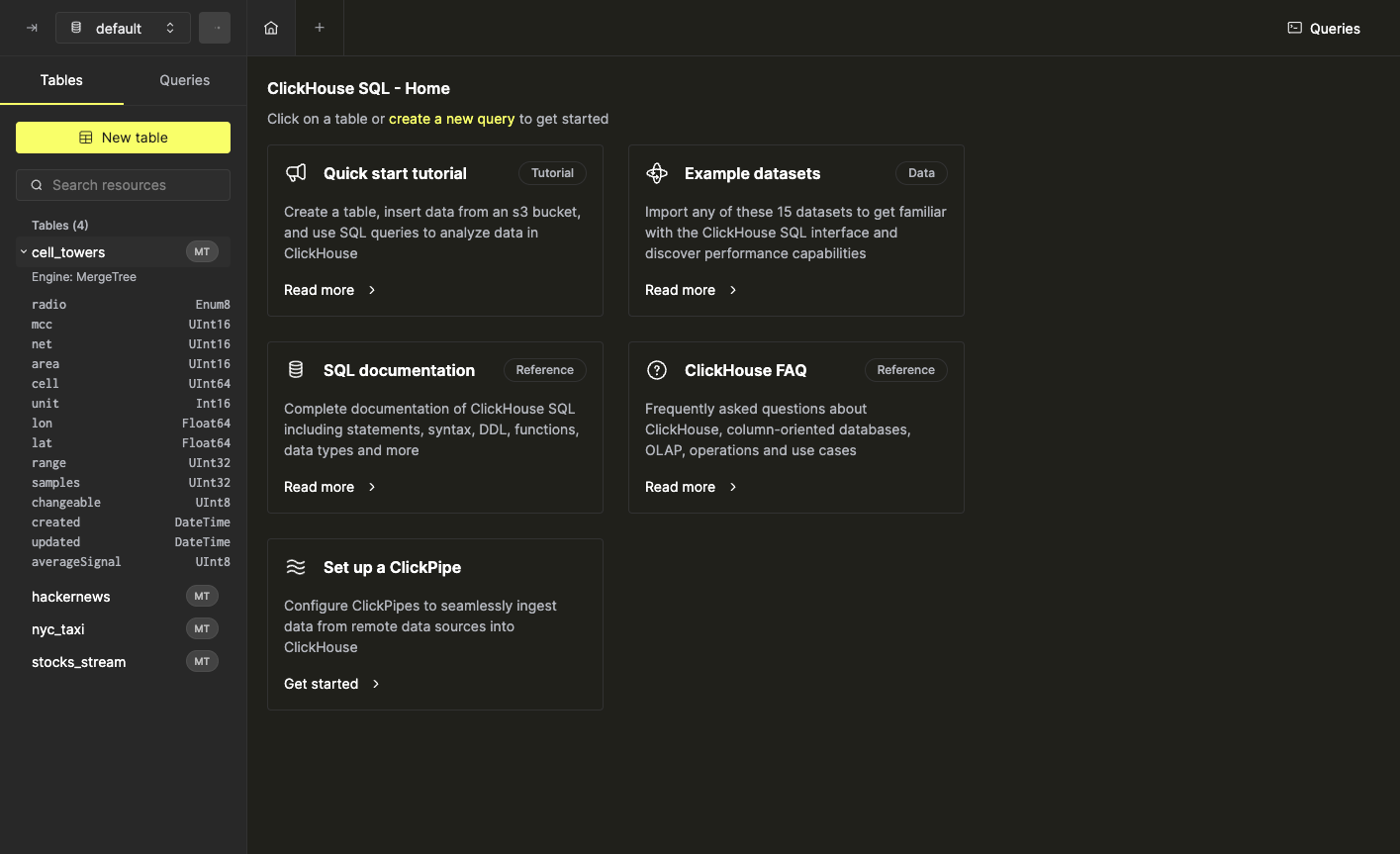Click the megaphone Quick start tutorial icon
The image size is (1400, 854).
click(x=296, y=173)
